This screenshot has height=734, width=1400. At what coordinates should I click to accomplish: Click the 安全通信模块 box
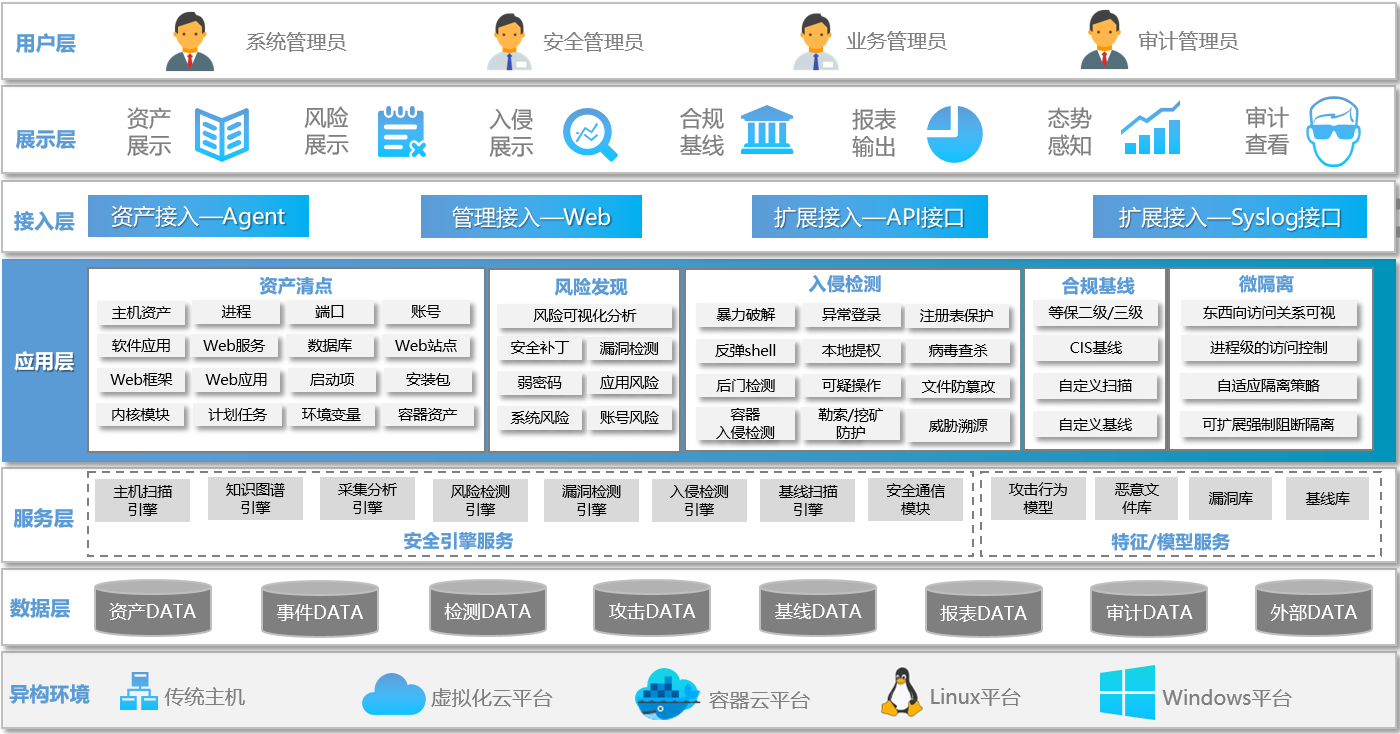(x=915, y=499)
